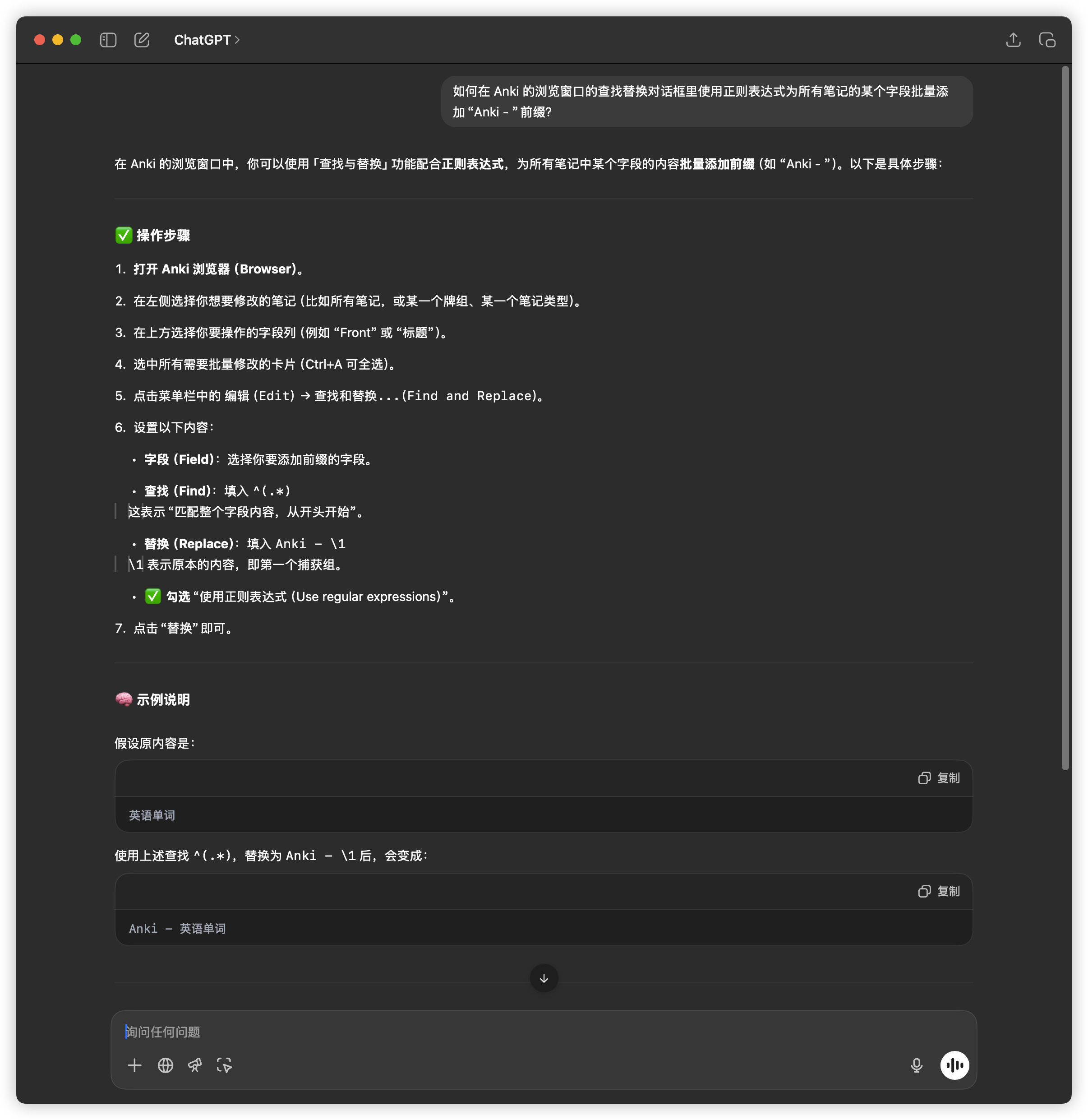
Task: Start dictation with microphone icon
Action: coord(917,1065)
